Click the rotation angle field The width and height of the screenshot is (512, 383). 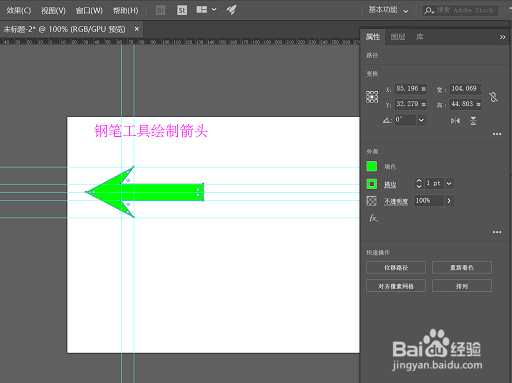point(405,120)
